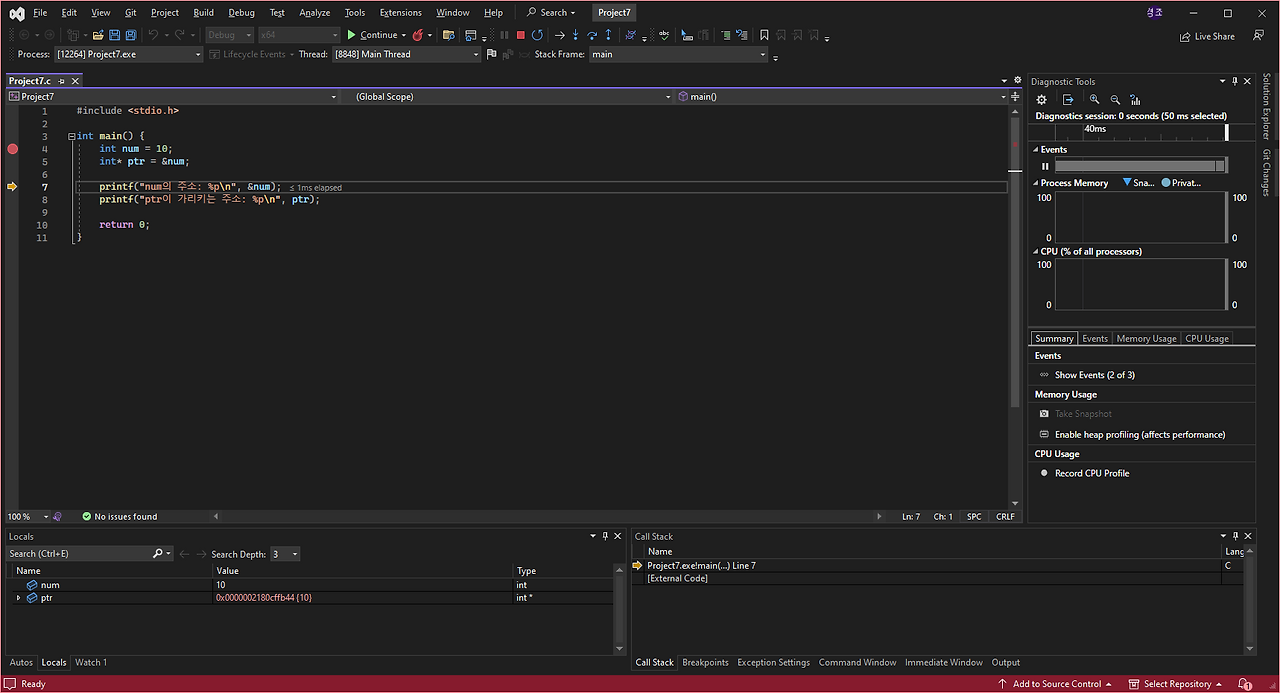Click the Continue debugging button
The height and width of the screenshot is (693, 1280).
[x=377, y=35]
